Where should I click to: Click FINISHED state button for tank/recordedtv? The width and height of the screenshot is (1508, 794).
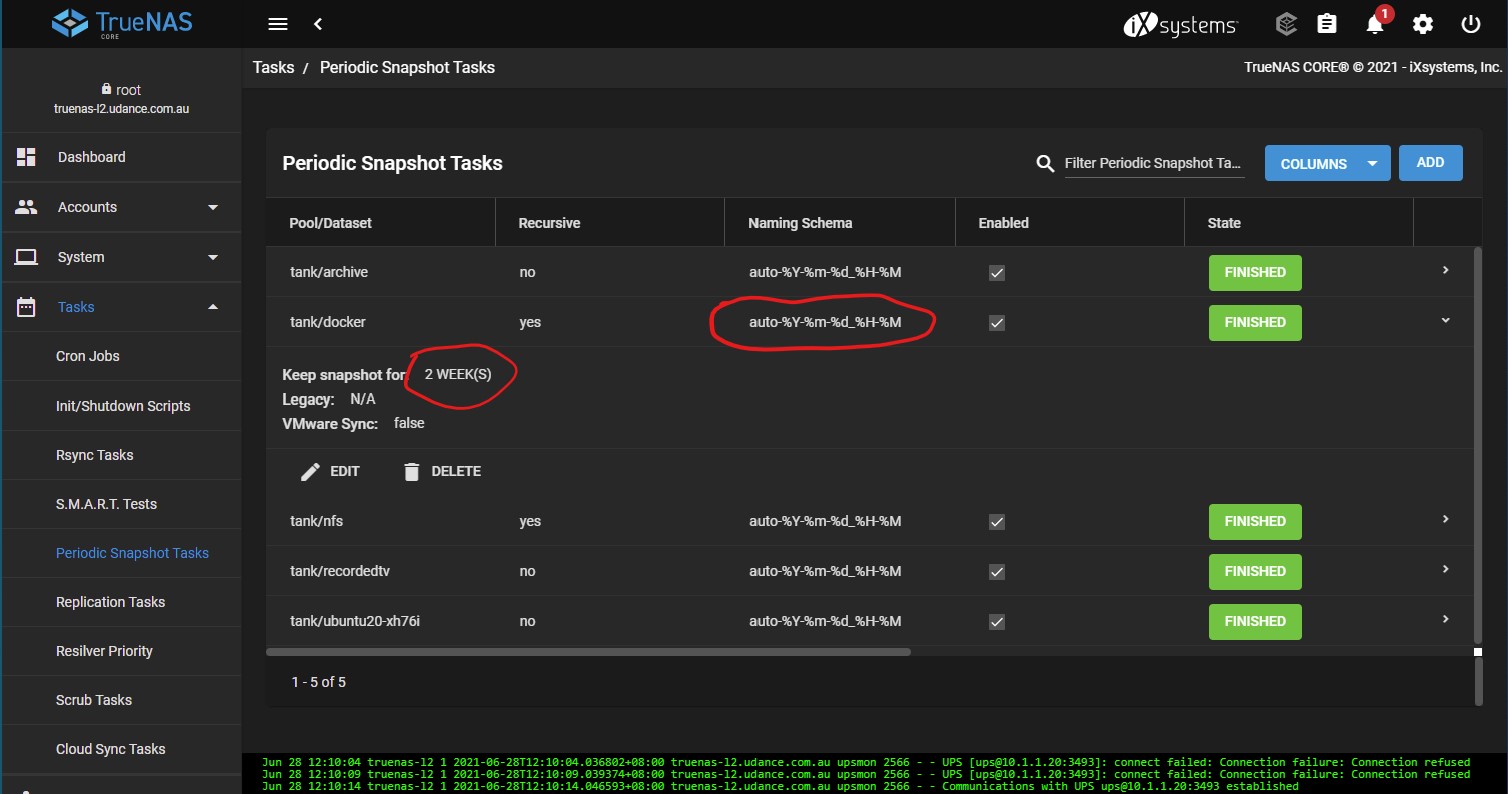(x=1255, y=571)
